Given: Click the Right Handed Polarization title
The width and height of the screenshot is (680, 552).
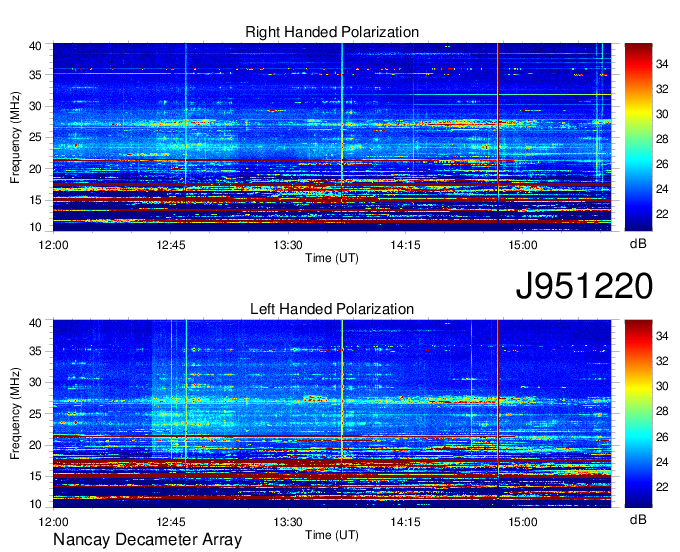Looking at the screenshot, I should 332,32.
